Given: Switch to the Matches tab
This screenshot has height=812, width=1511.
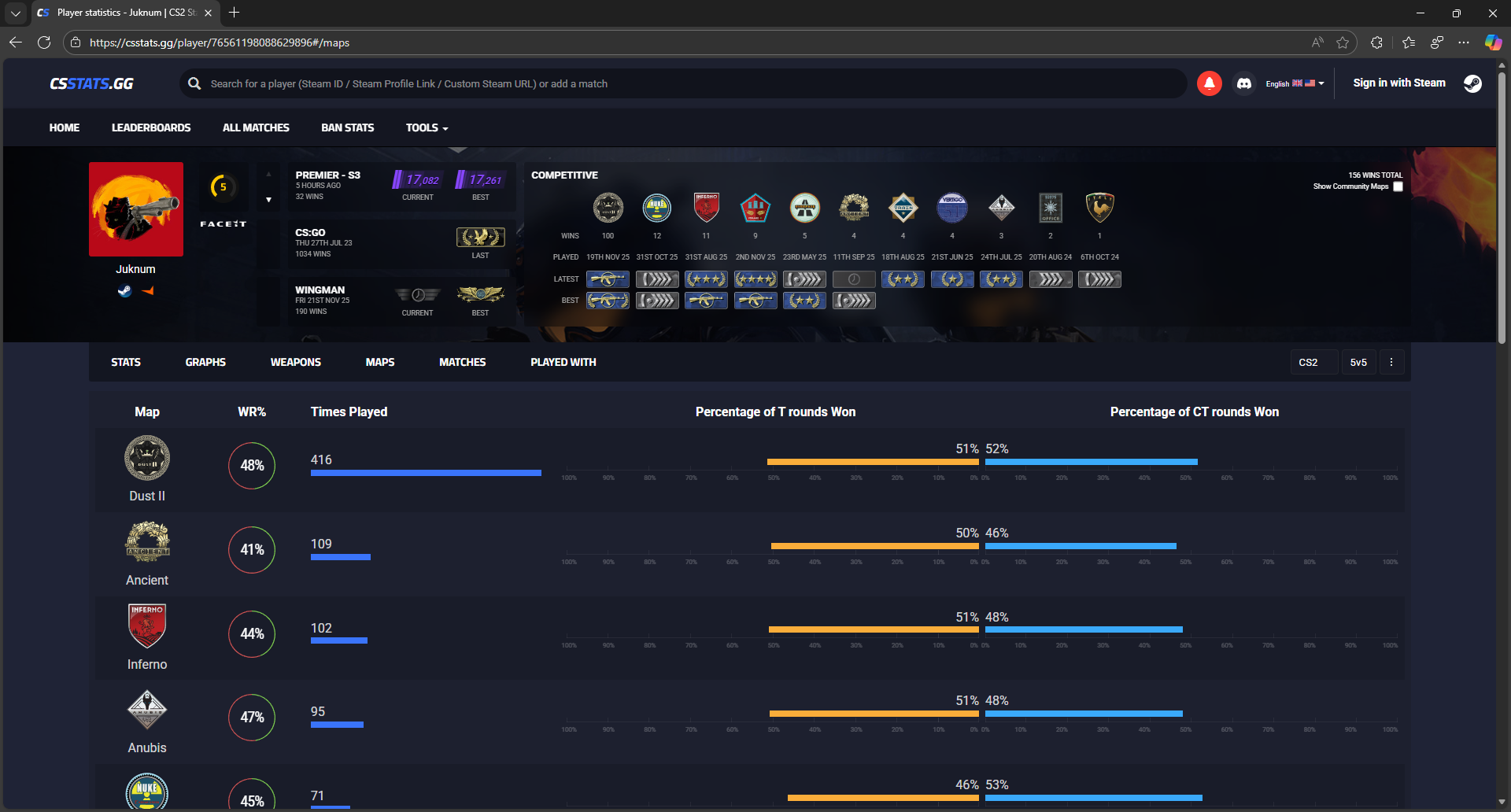Looking at the screenshot, I should 463,363.
